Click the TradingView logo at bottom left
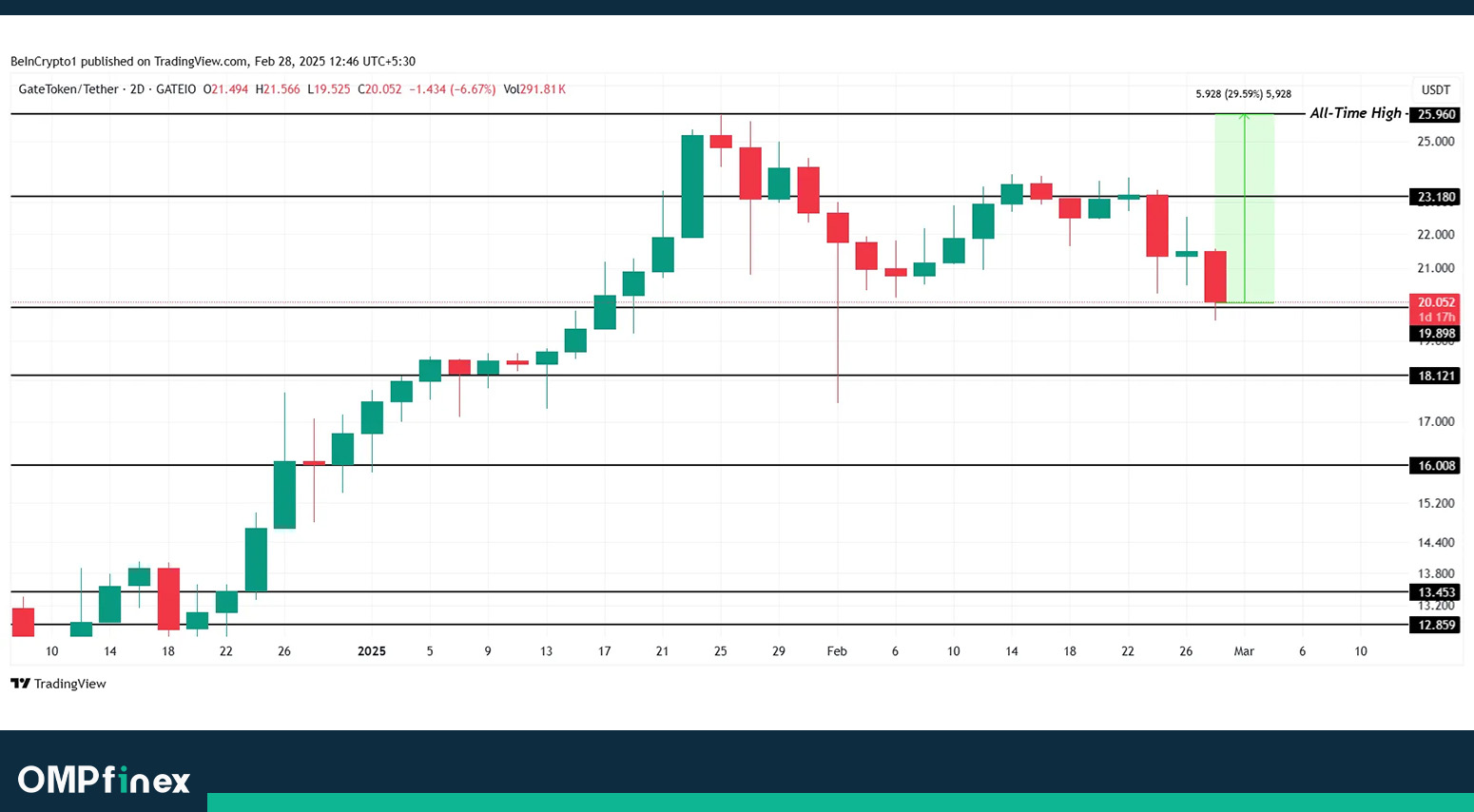 [x=58, y=684]
